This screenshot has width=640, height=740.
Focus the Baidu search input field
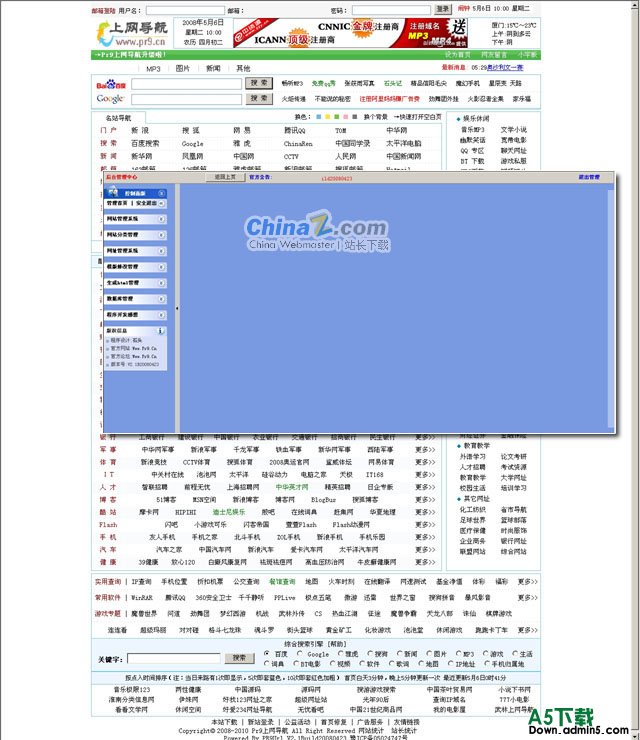186,84
